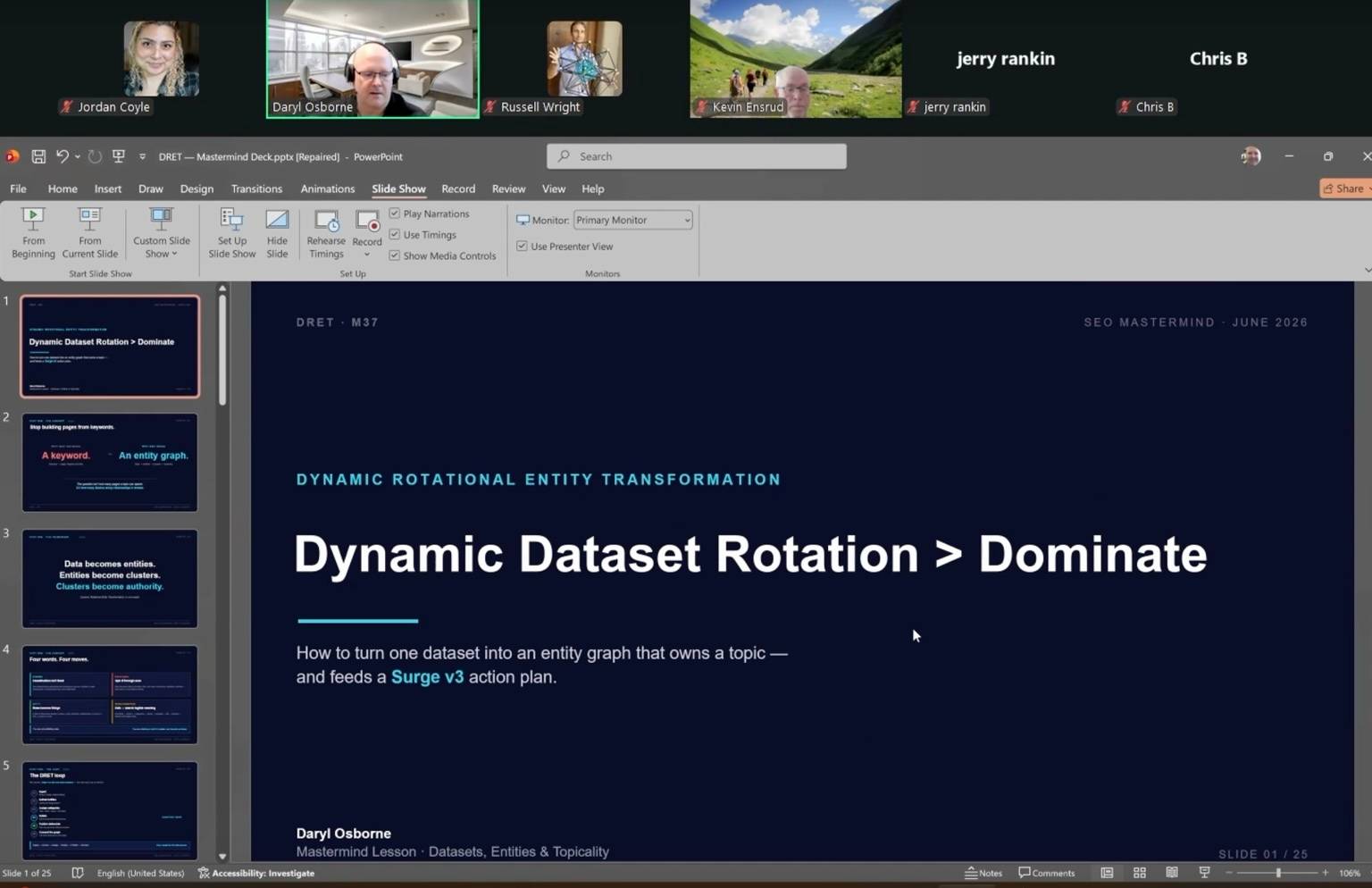This screenshot has width=1372, height=888.
Task: Click the zoom out minus icon
Action: (1229, 873)
